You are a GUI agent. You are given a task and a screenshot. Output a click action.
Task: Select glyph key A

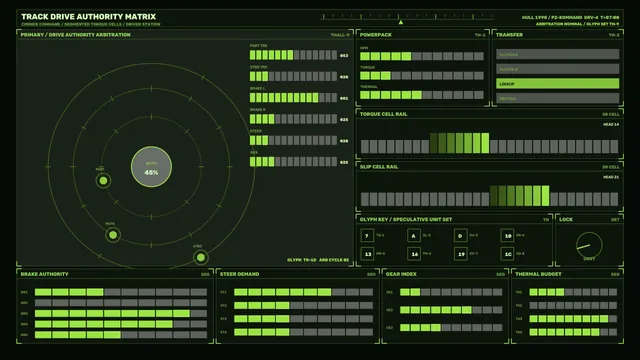pos(413,236)
